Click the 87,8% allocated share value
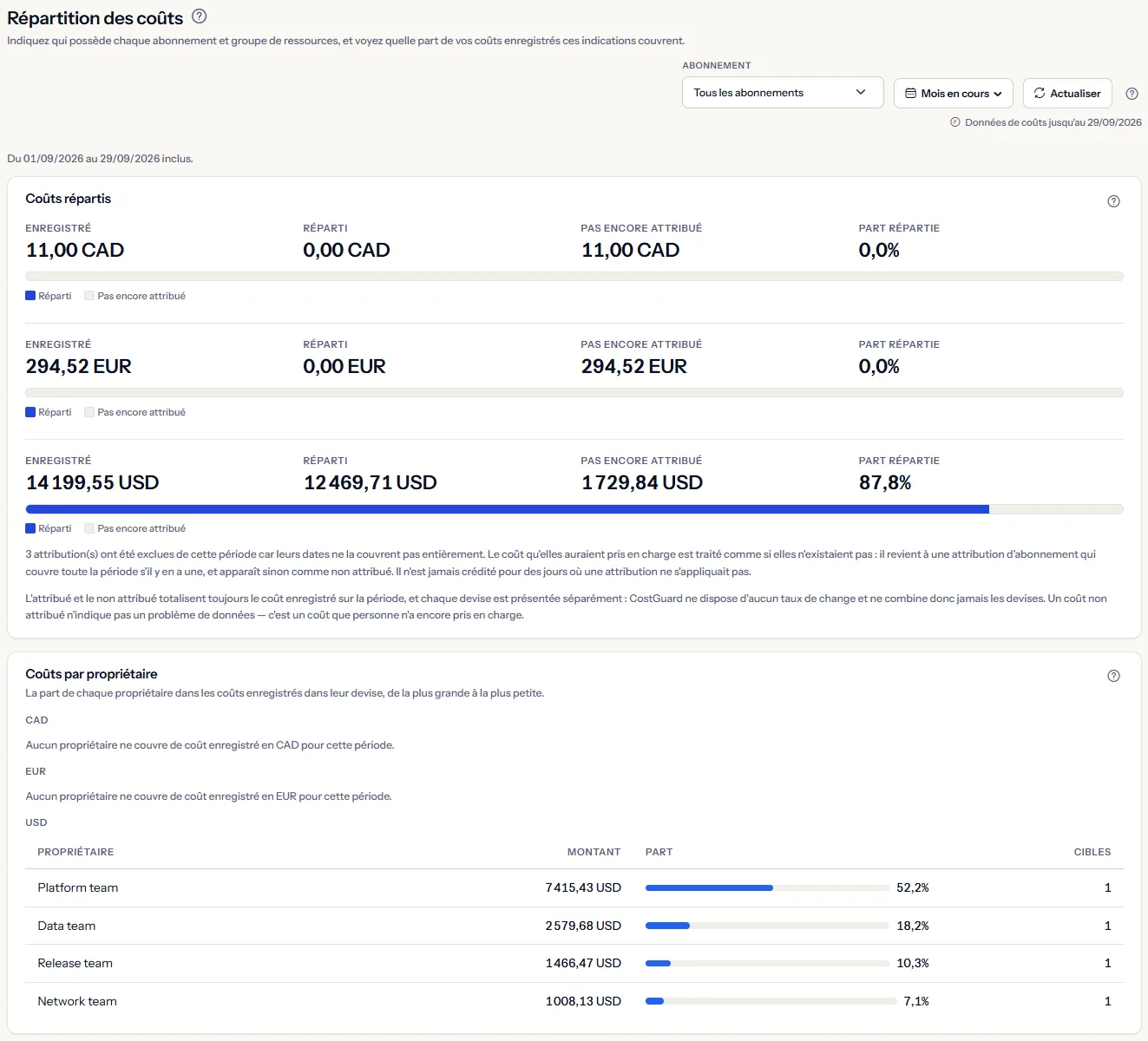This screenshot has width=1148, height=1041. click(885, 482)
